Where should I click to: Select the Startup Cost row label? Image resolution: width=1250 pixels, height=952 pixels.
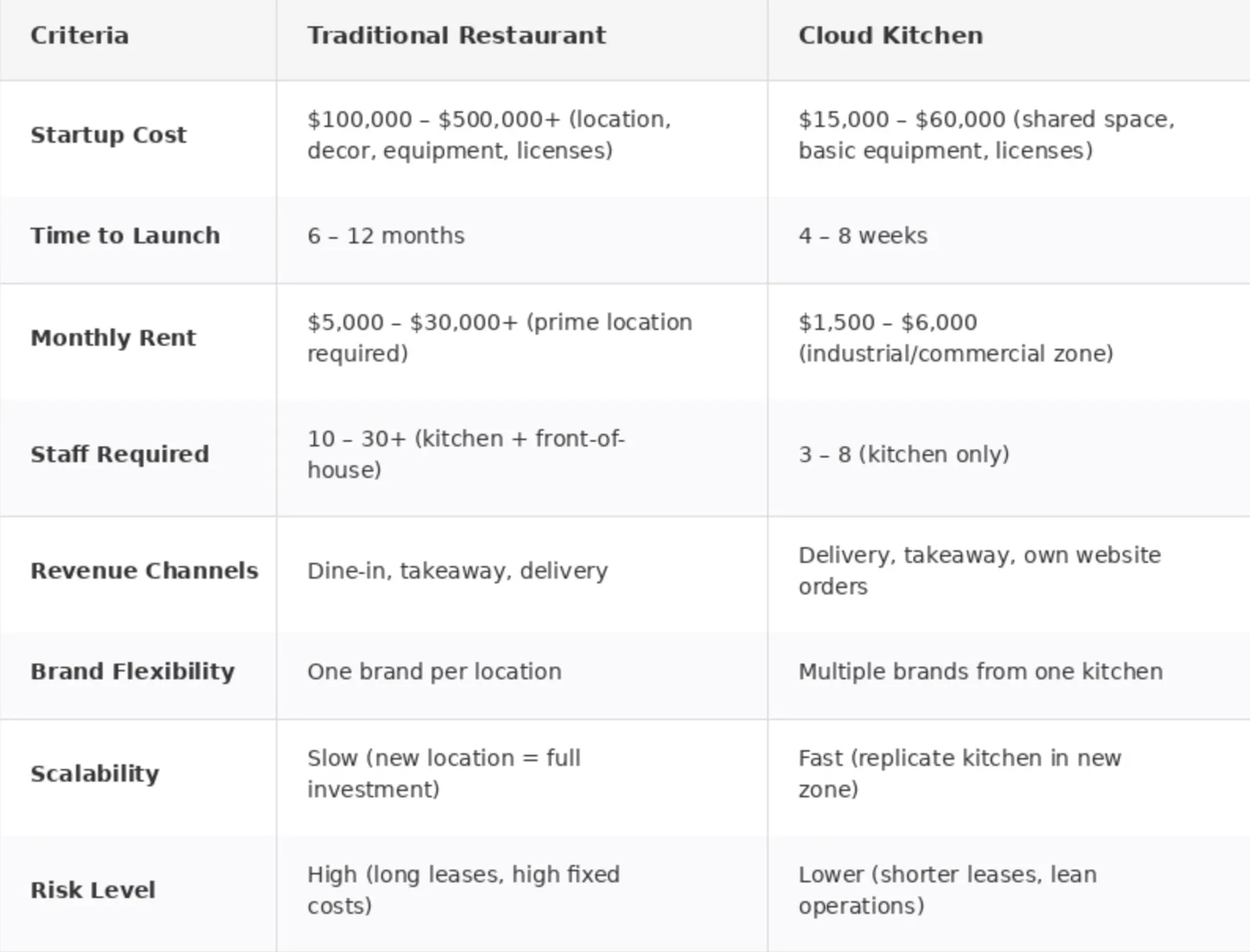point(108,135)
